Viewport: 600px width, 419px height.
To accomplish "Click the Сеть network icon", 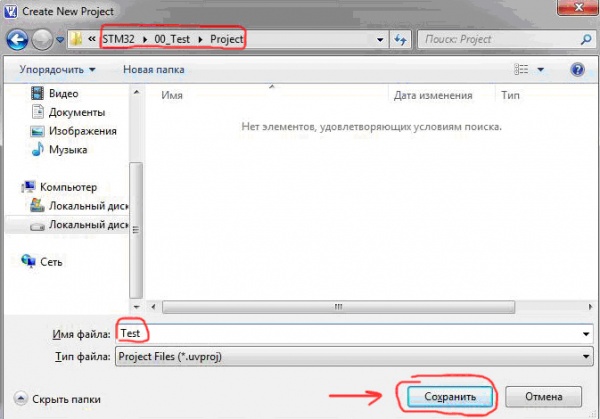I will 28,261.
